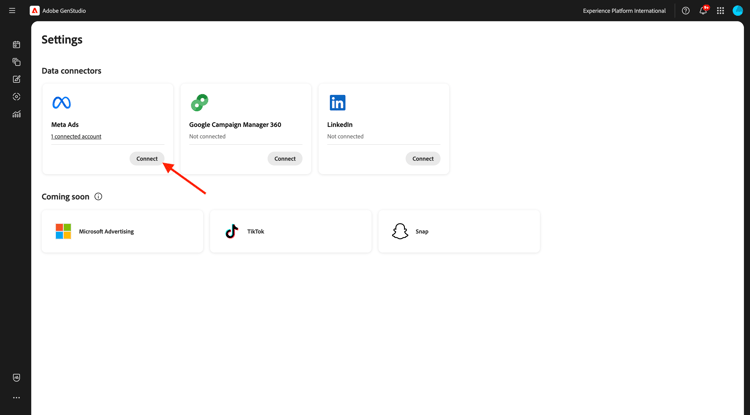Click the Meta Ads card title
The width and height of the screenshot is (750, 415).
pos(65,124)
